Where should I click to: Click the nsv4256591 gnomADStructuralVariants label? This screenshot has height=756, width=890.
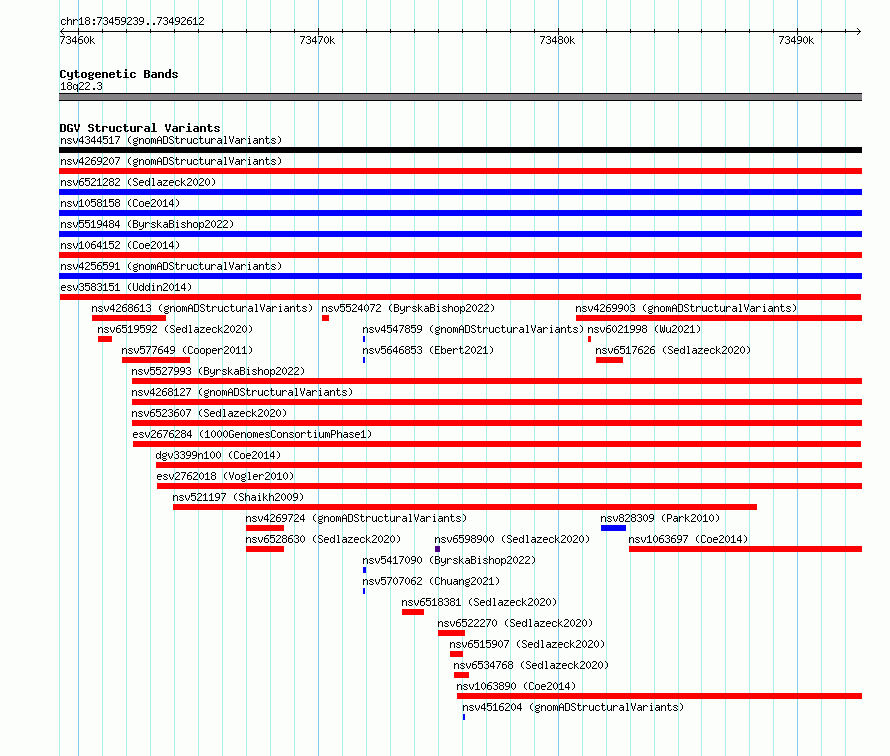click(171, 266)
